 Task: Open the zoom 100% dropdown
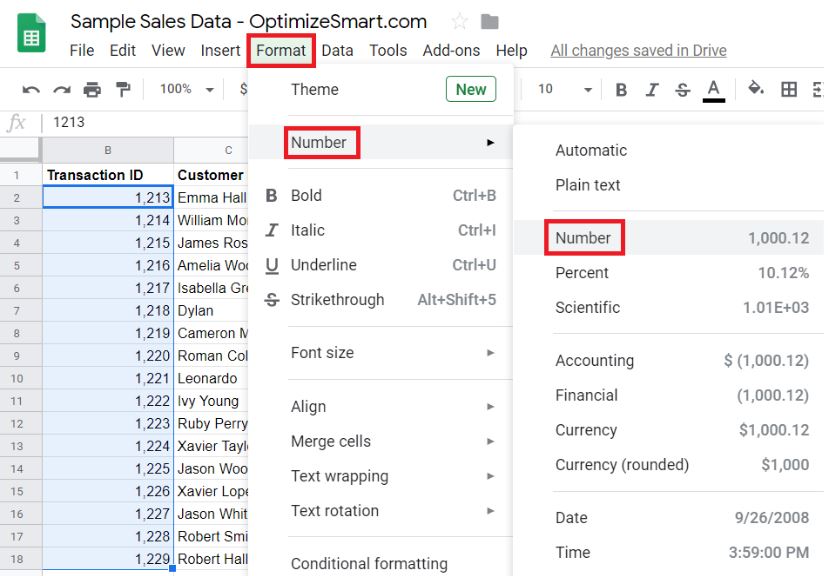pos(187,89)
